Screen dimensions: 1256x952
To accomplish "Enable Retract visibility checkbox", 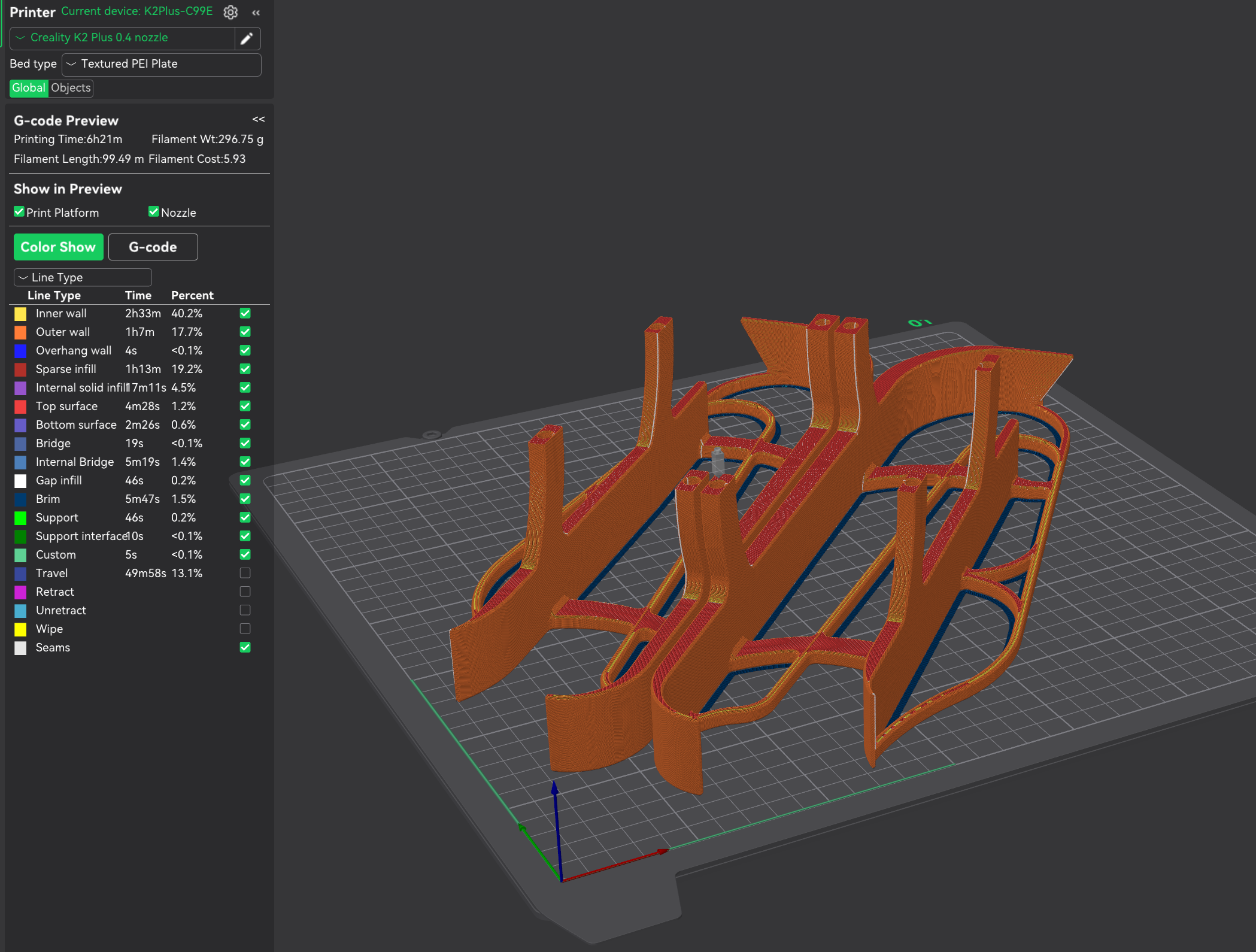I will 245,592.
